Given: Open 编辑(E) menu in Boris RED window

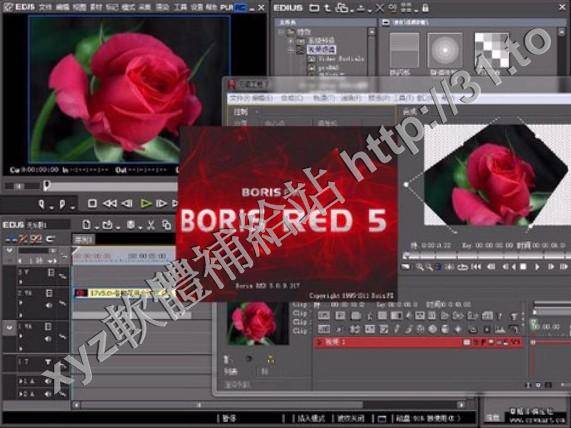Looking at the screenshot, I should coord(263,98).
